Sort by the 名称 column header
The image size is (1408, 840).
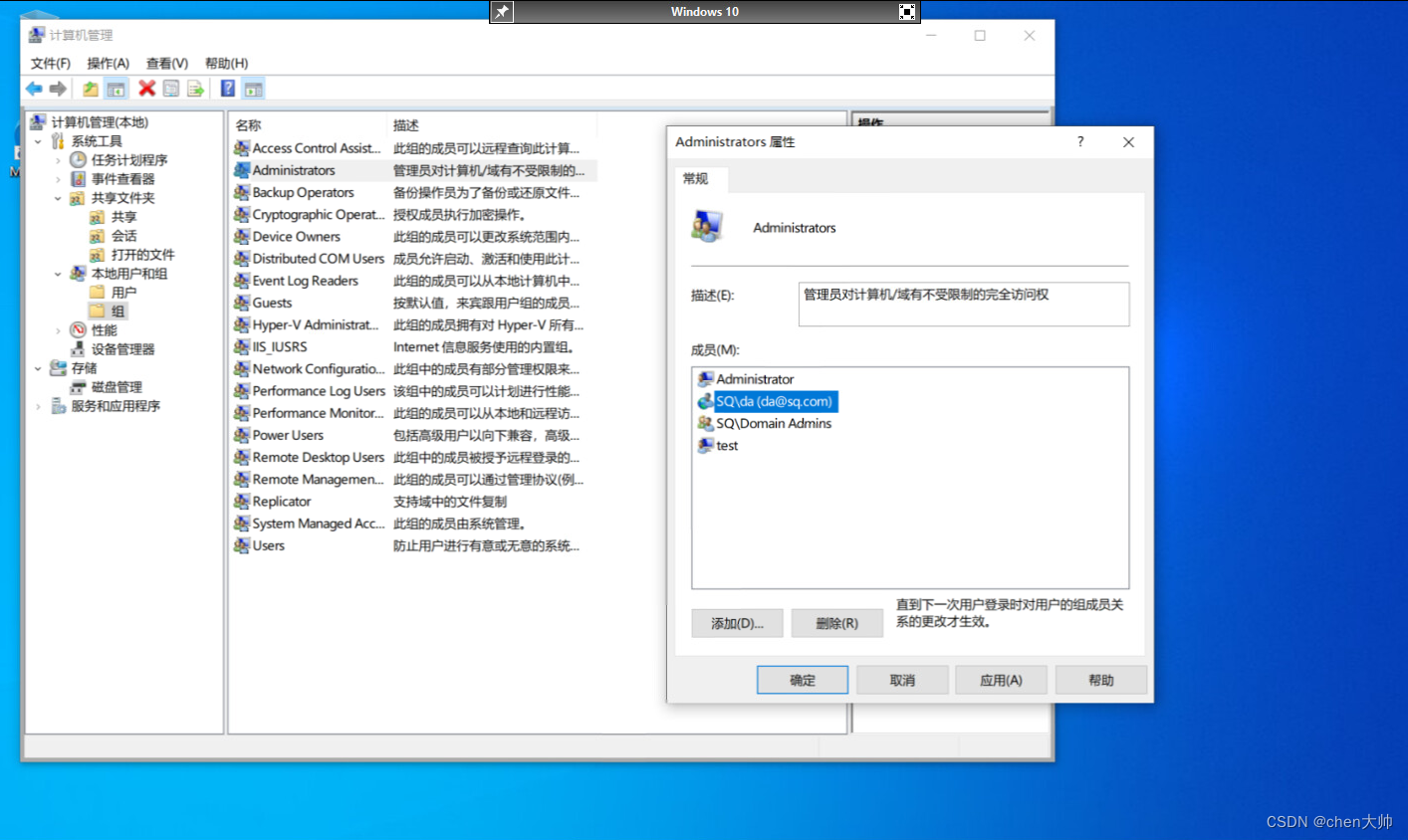click(309, 125)
